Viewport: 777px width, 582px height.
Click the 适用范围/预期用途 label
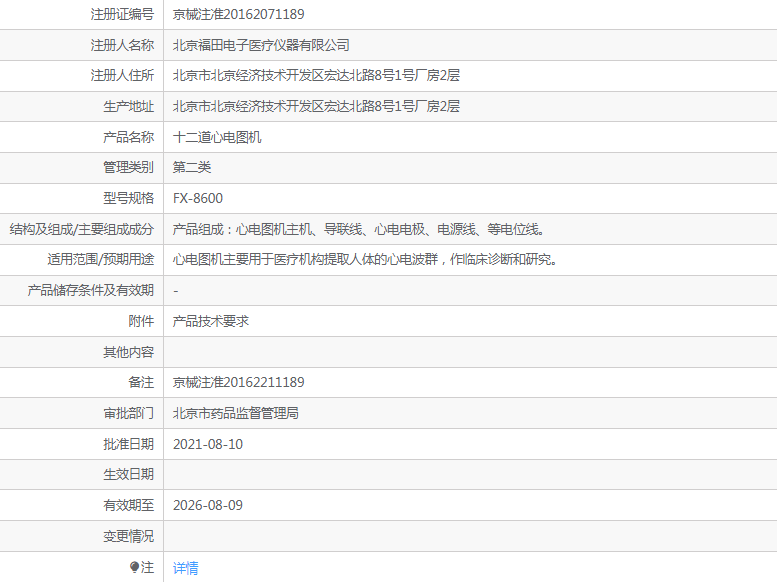101,260
